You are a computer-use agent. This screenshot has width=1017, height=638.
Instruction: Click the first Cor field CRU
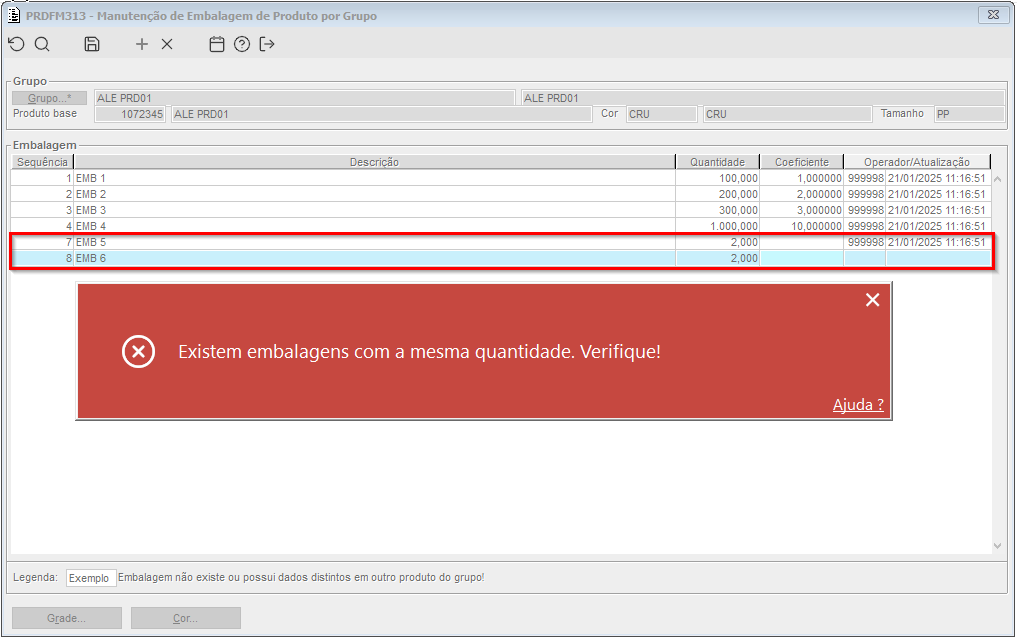[662, 114]
